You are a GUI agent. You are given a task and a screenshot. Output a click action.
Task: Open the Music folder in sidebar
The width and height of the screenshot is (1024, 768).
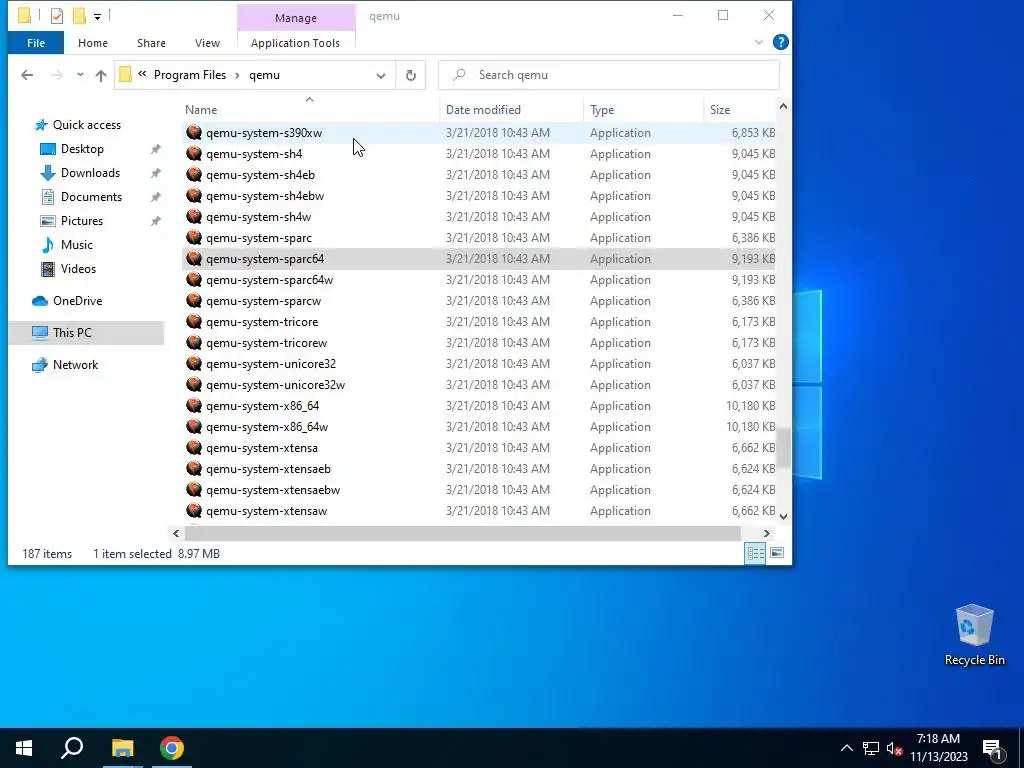(76, 245)
